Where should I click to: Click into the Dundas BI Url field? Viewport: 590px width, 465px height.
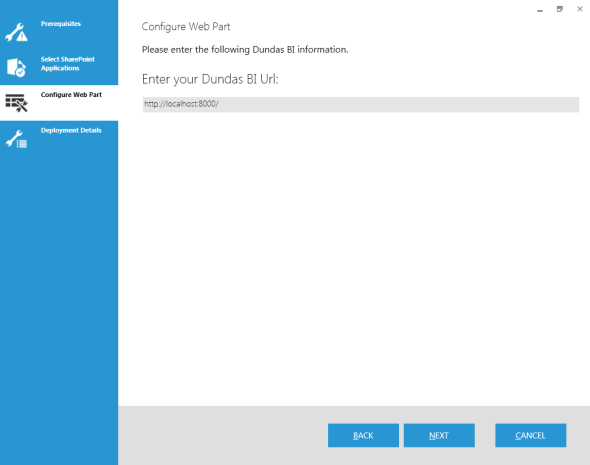tap(360, 104)
